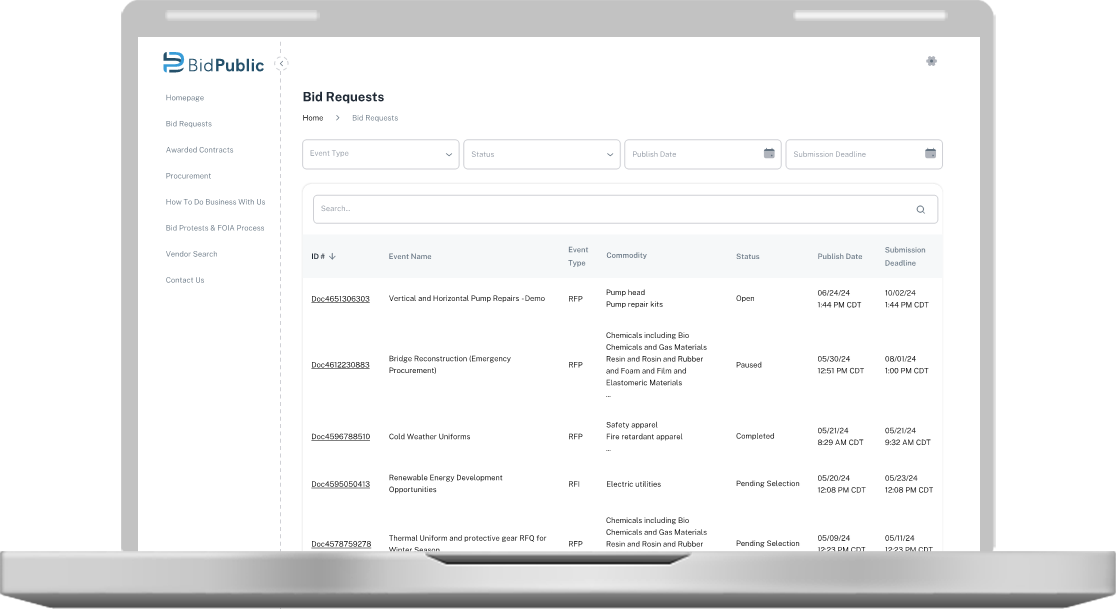Open the Doc4595050413 link
The width and height of the screenshot is (1116, 609).
(340, 484)
